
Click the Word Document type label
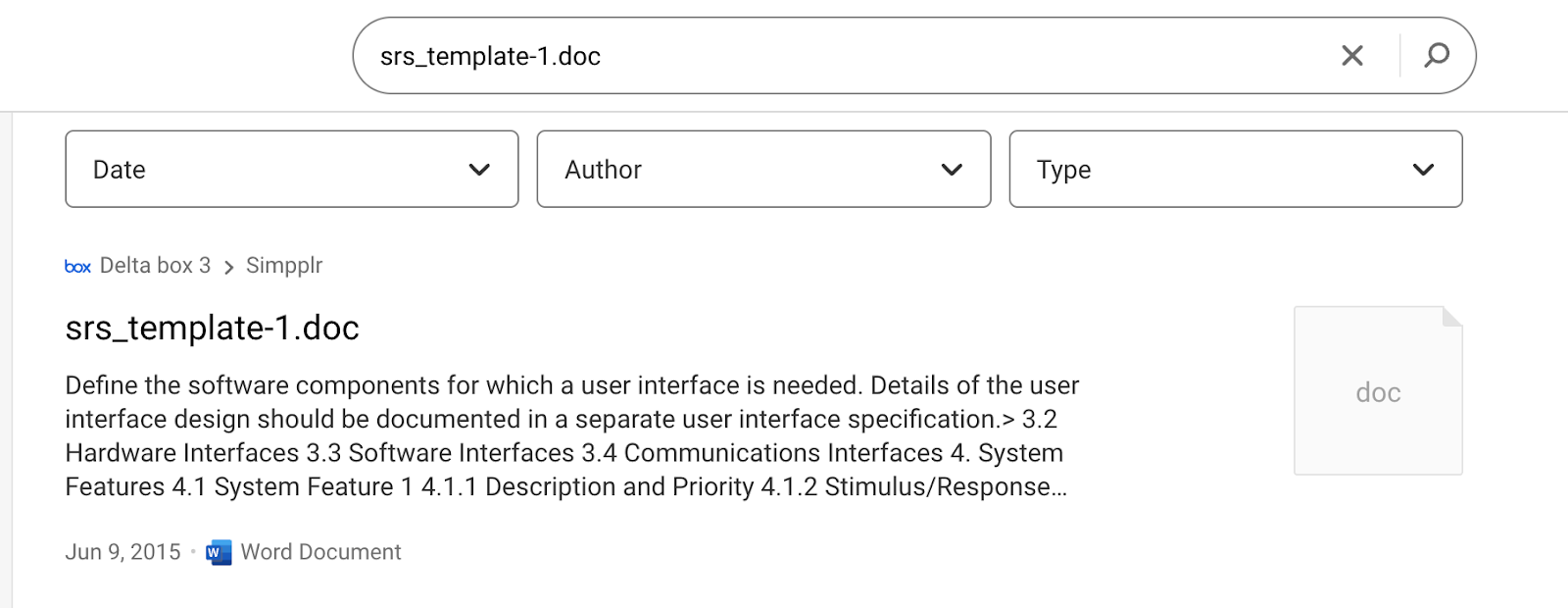click(x=320, y=552)
